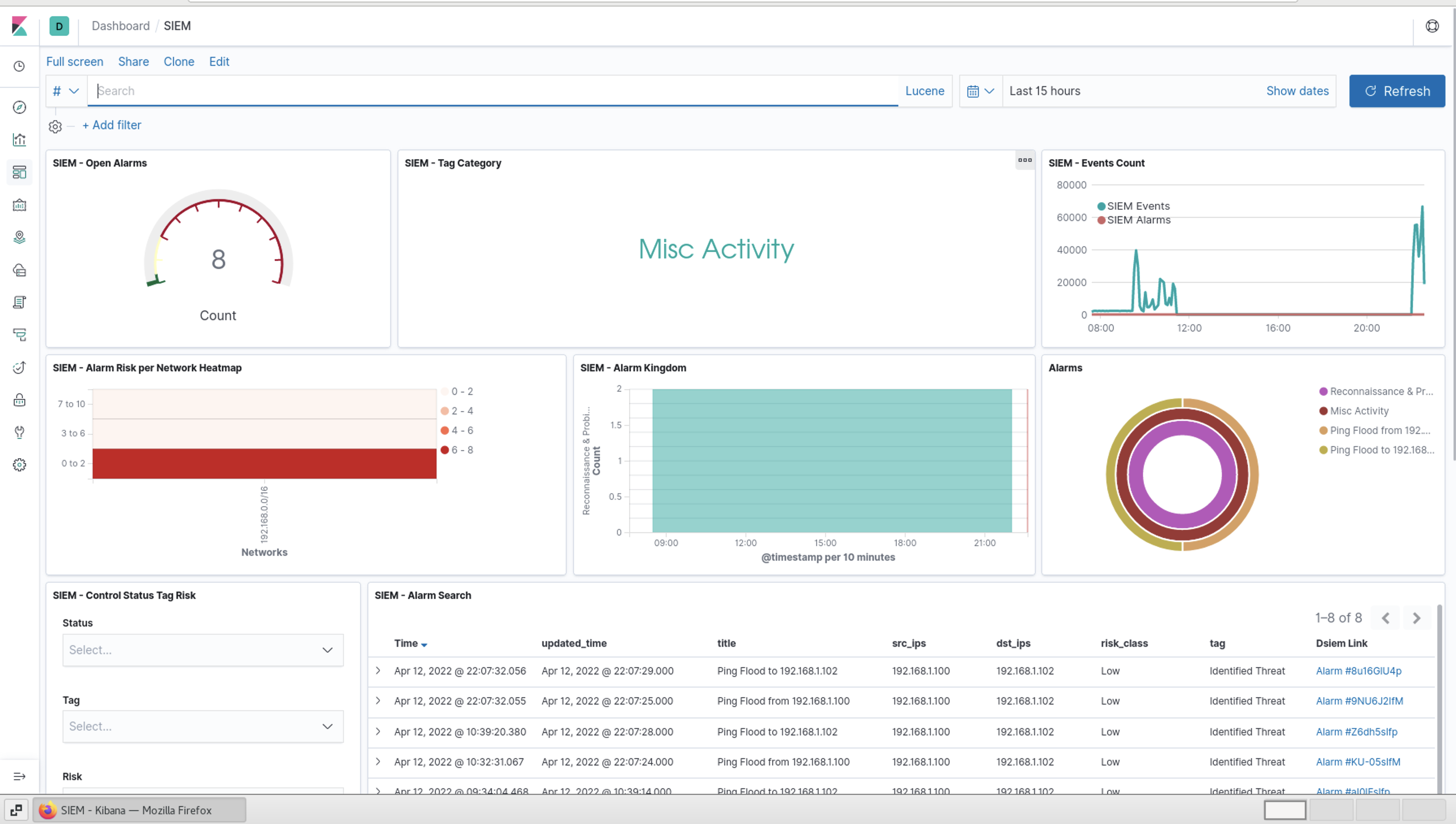
Task: Toggle Misc Activity legend entry in Alarms
Action: coord(1354,411)
